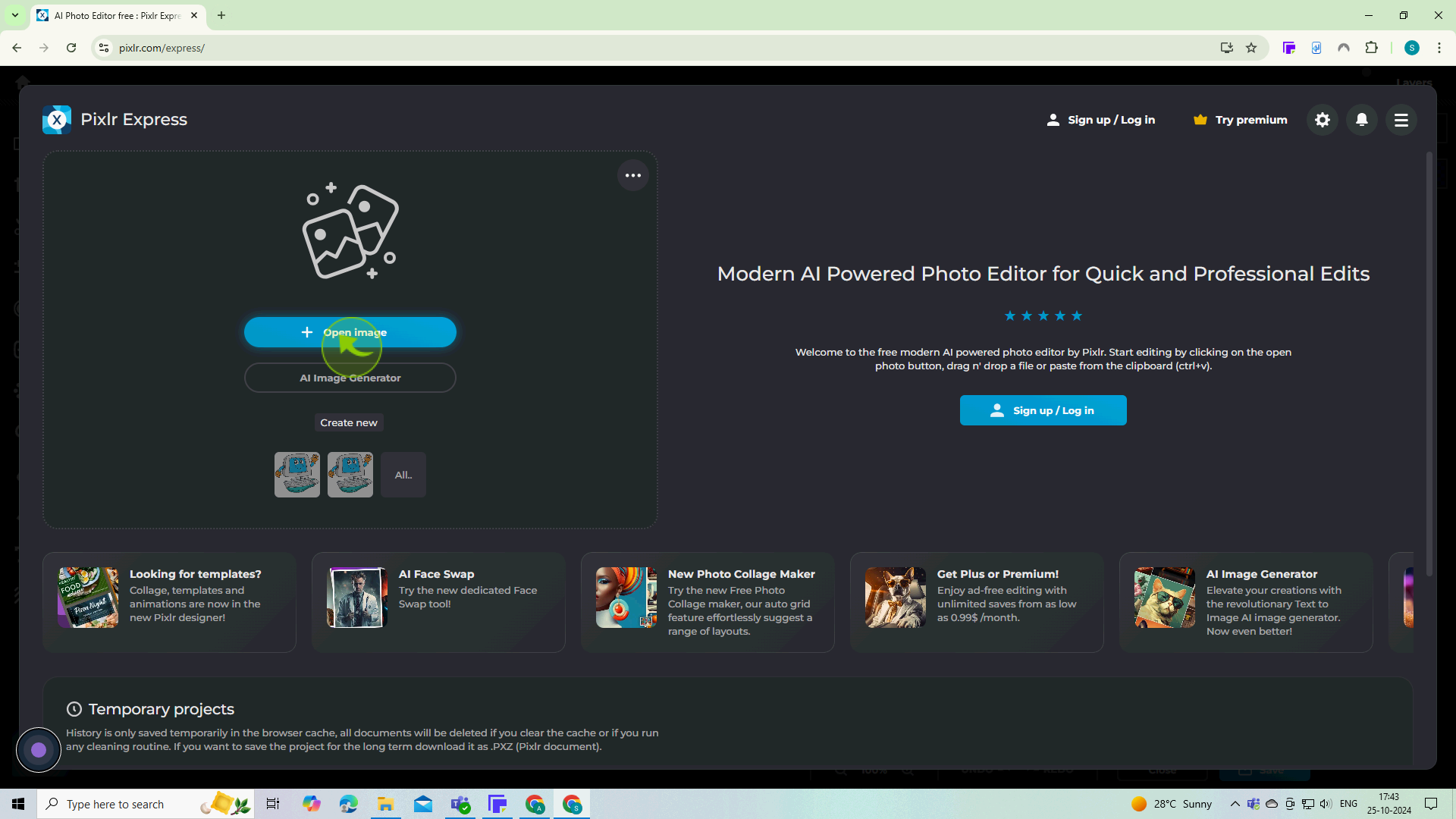This screenshot has height=819, width=1456.
Task: Go forward in the browser
Action: click(x=44, y=48)
